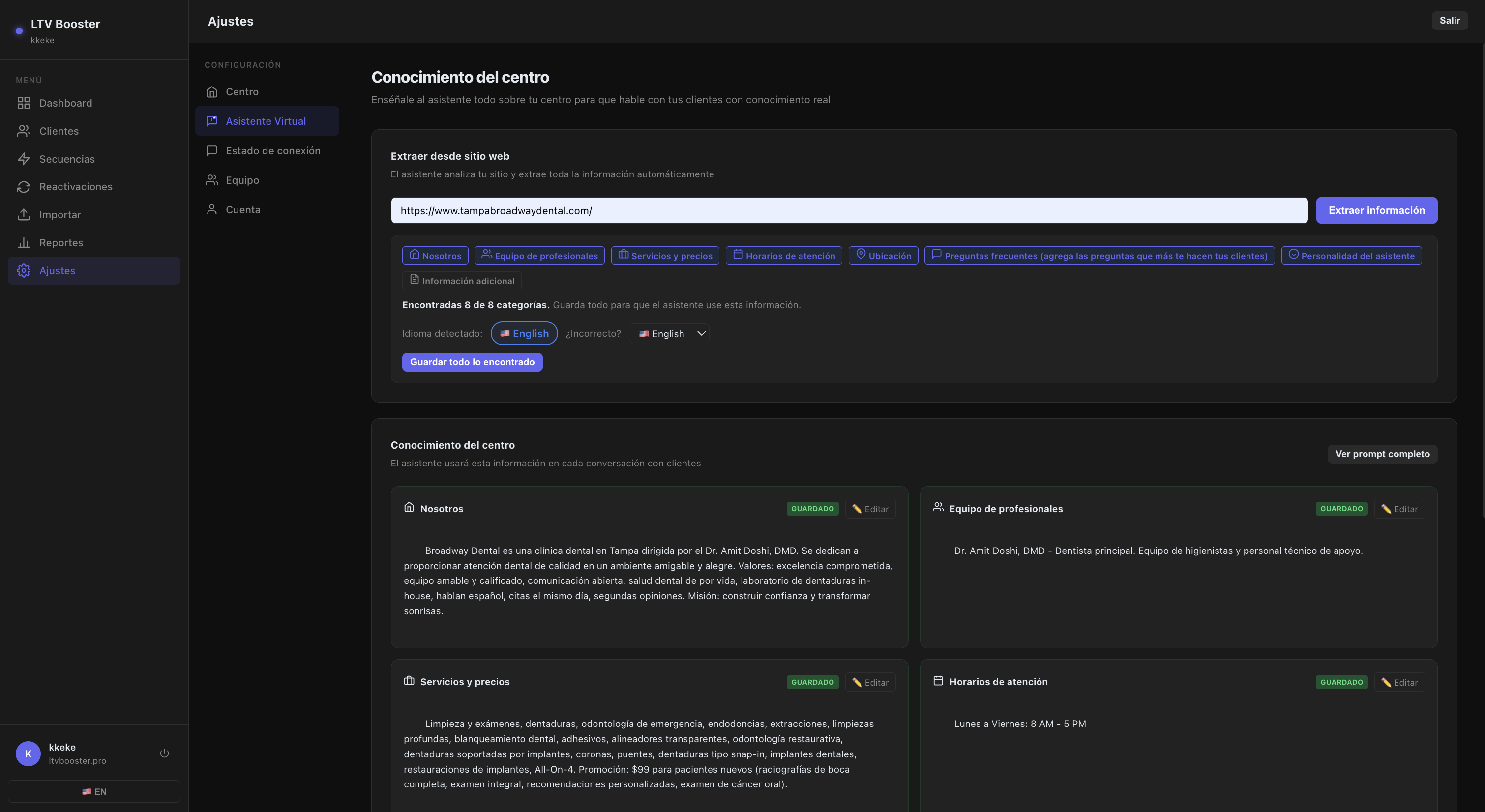Click the Preguntas frecuentes category chip
Viewport: 1485px width, 812px height.
click(1099, 256)
